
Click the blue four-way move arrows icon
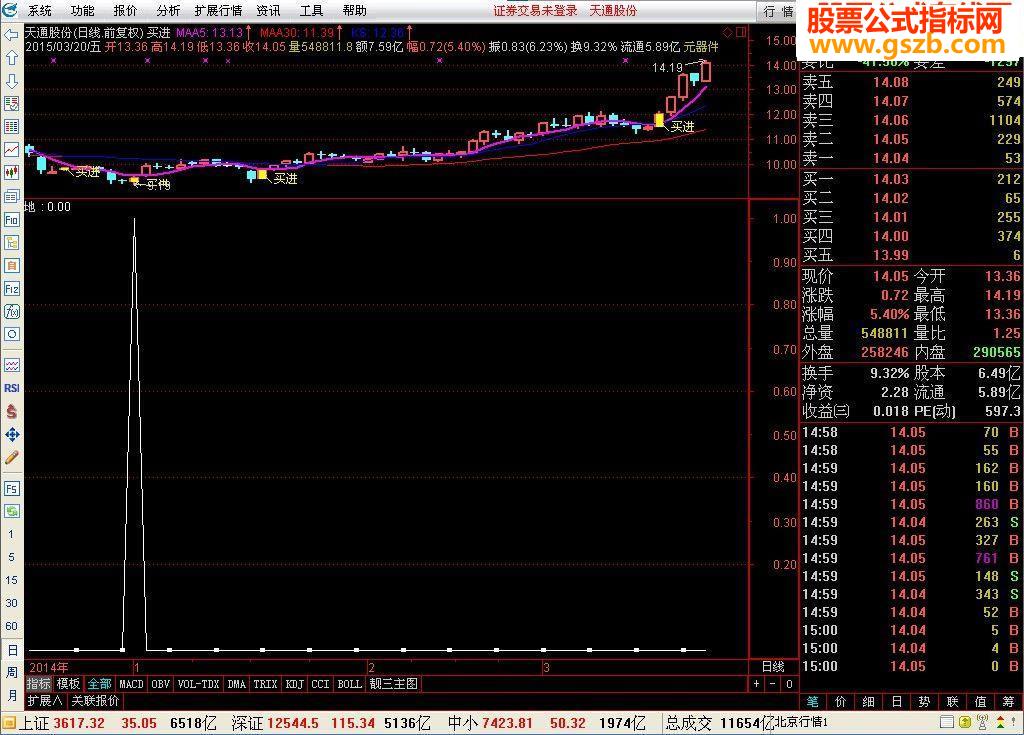11,434
